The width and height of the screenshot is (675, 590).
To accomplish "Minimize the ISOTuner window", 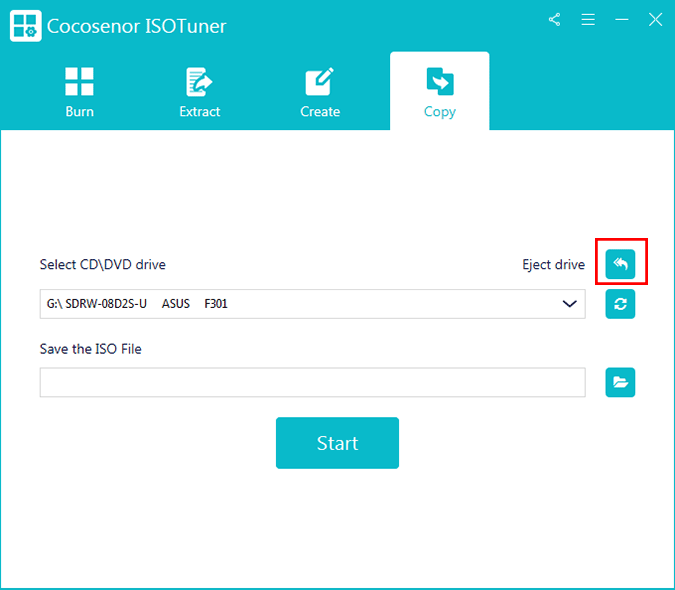I will tap(622, 19).
